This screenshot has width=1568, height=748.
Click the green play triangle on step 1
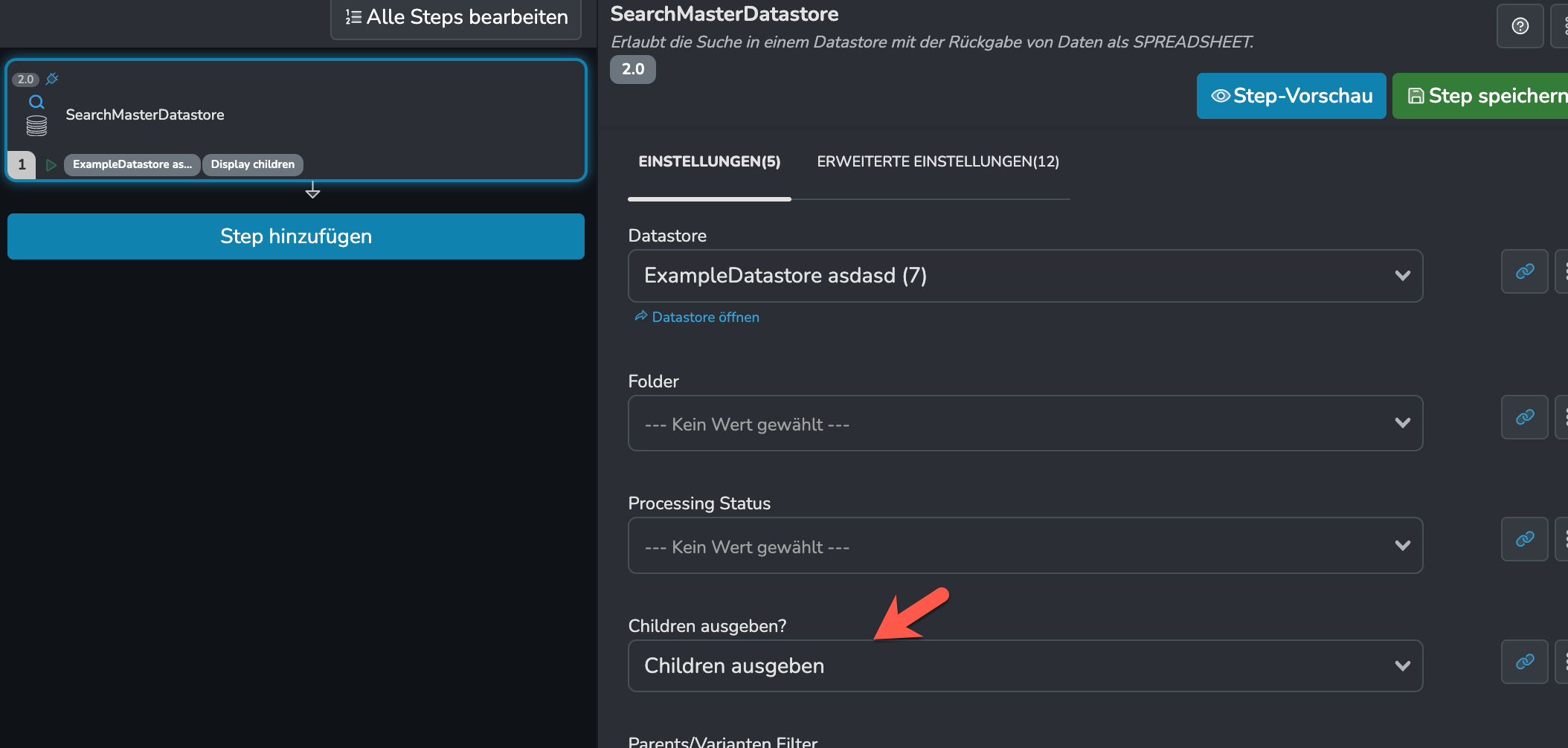[x=51, y=165]
